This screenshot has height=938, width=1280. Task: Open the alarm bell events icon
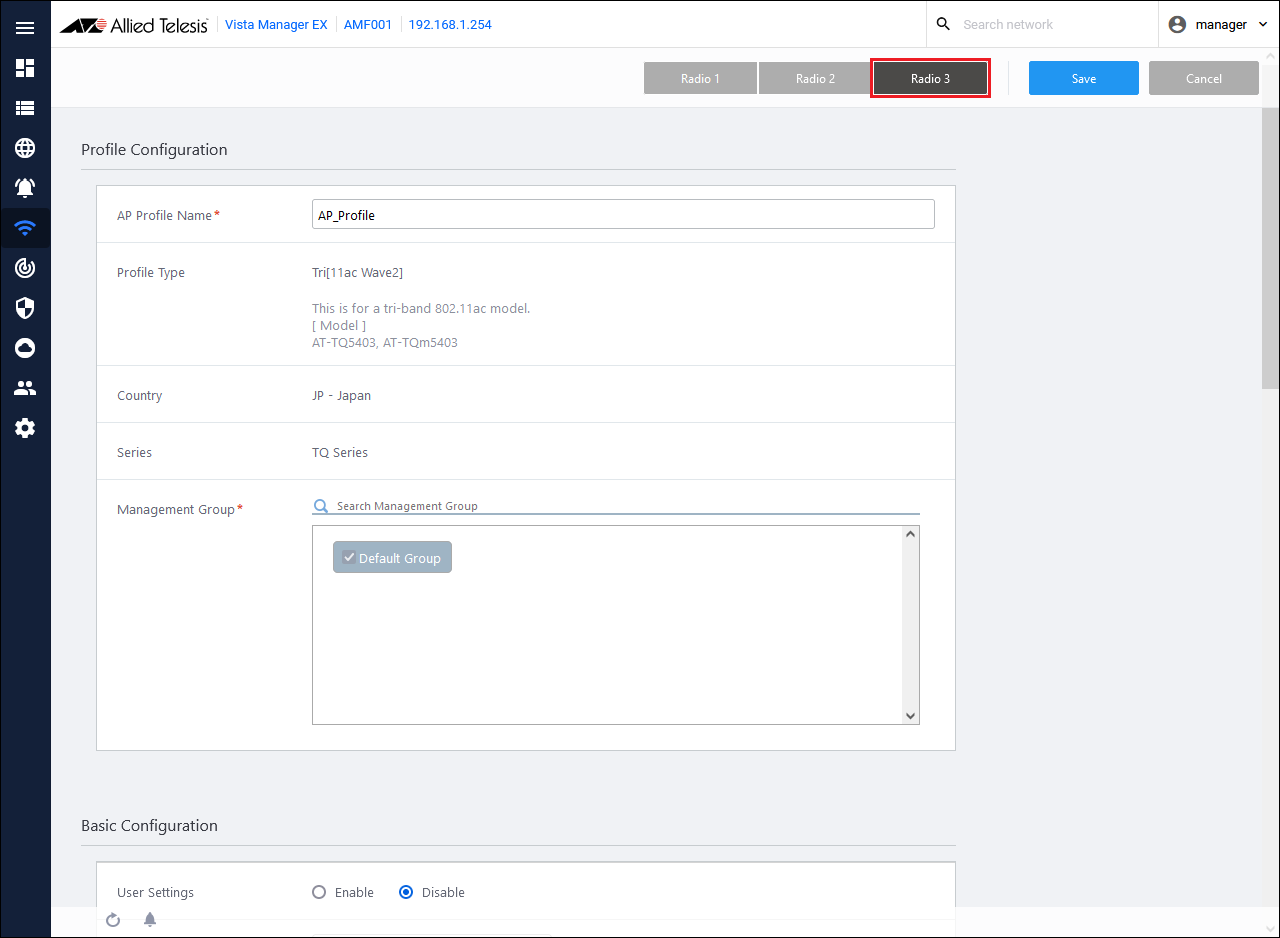click(25, 188)
